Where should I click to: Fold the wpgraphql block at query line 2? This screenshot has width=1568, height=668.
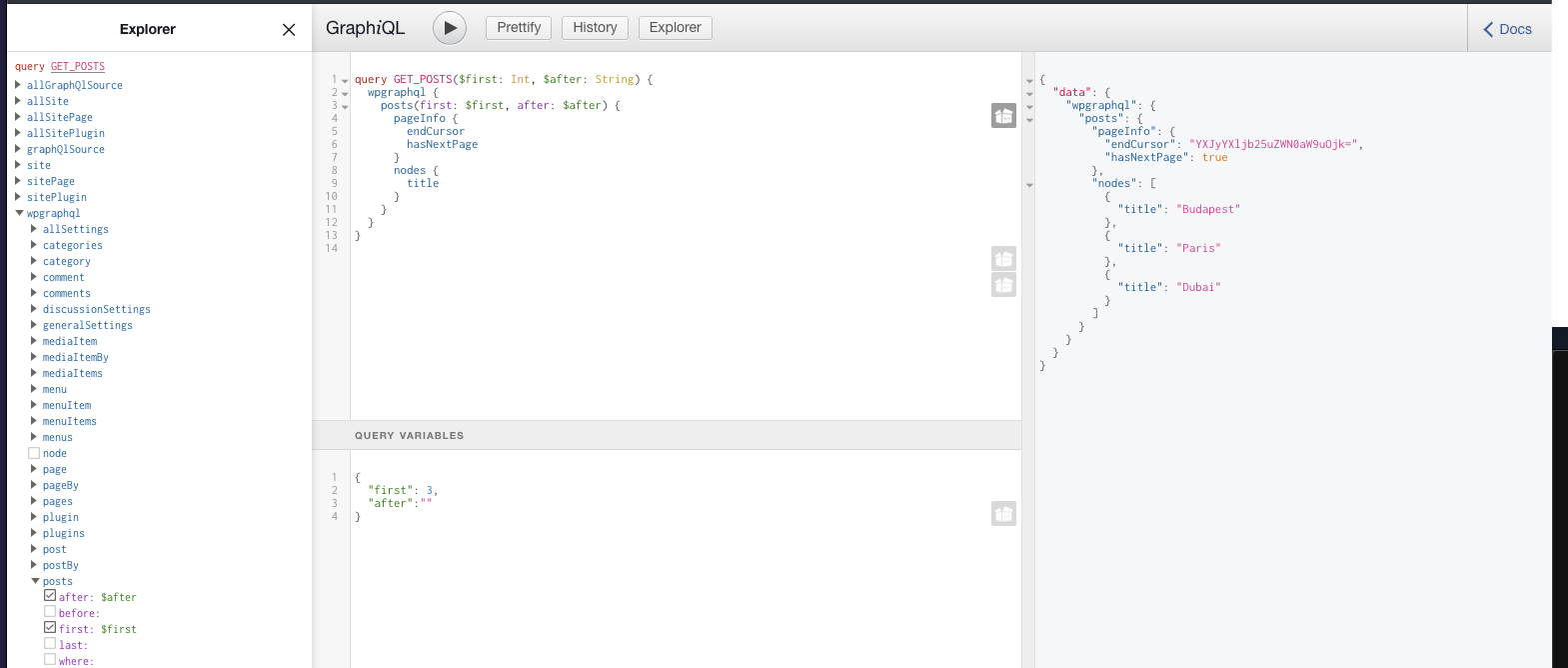point(345,93)
